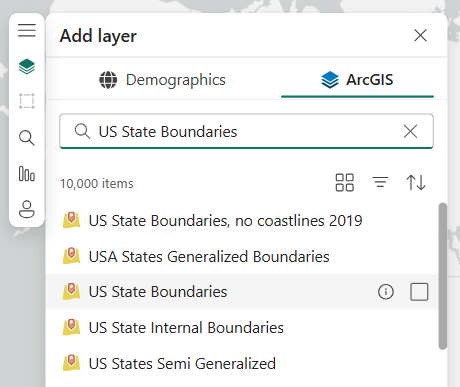Clear the US State Boundaries search text
The image size is (460, 387).
coord(410,131)
